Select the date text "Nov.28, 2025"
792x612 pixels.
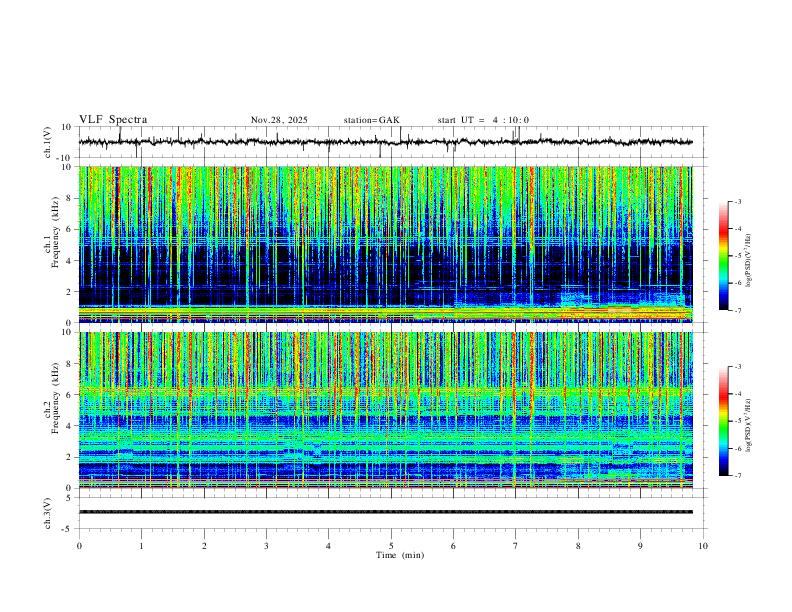tap(279, 120)
